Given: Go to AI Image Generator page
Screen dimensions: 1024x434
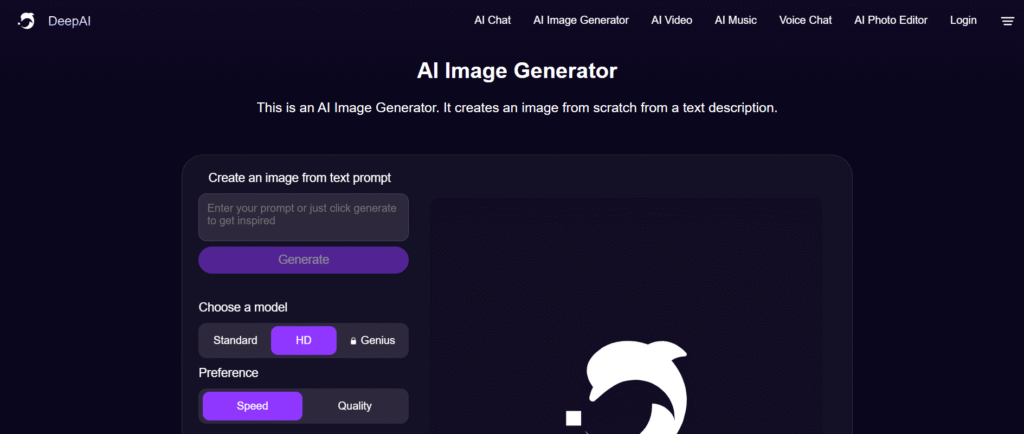Looking at the screenshot, I should point(581,20).
